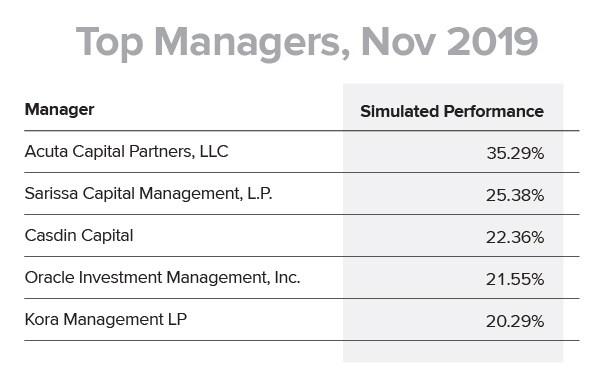The width and height of the screenshot is (594, 378).
Task: Click the empty shaded cell below 20.29%
Action: coord(453,352)
